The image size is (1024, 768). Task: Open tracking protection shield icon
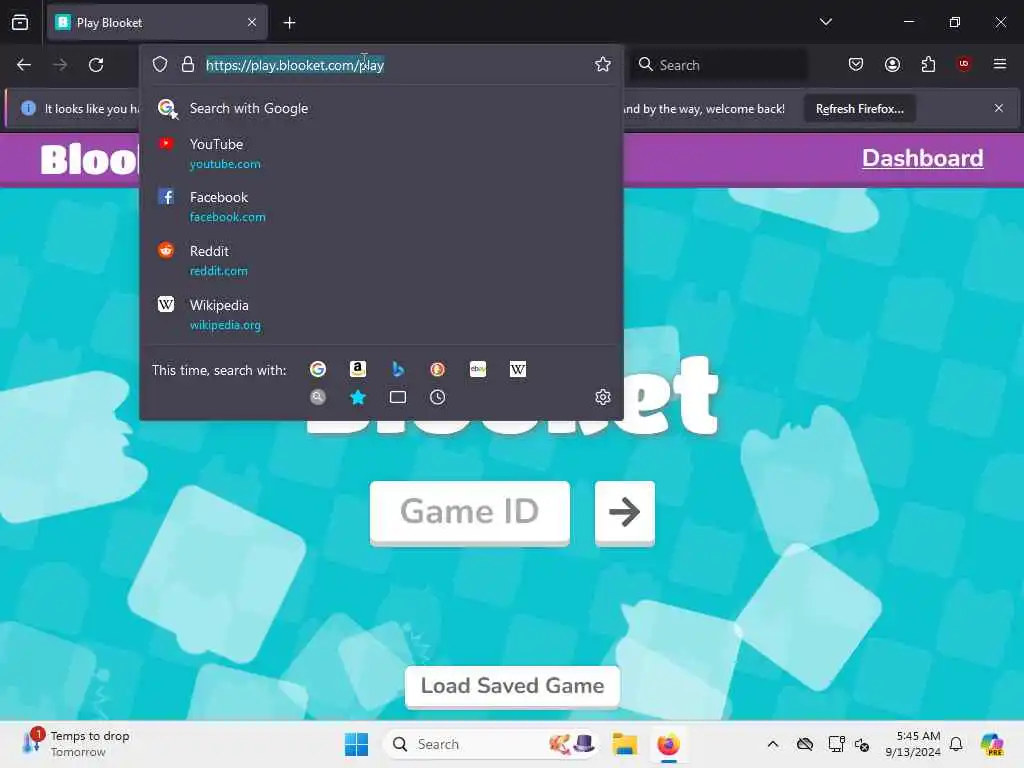coord(160,64)
